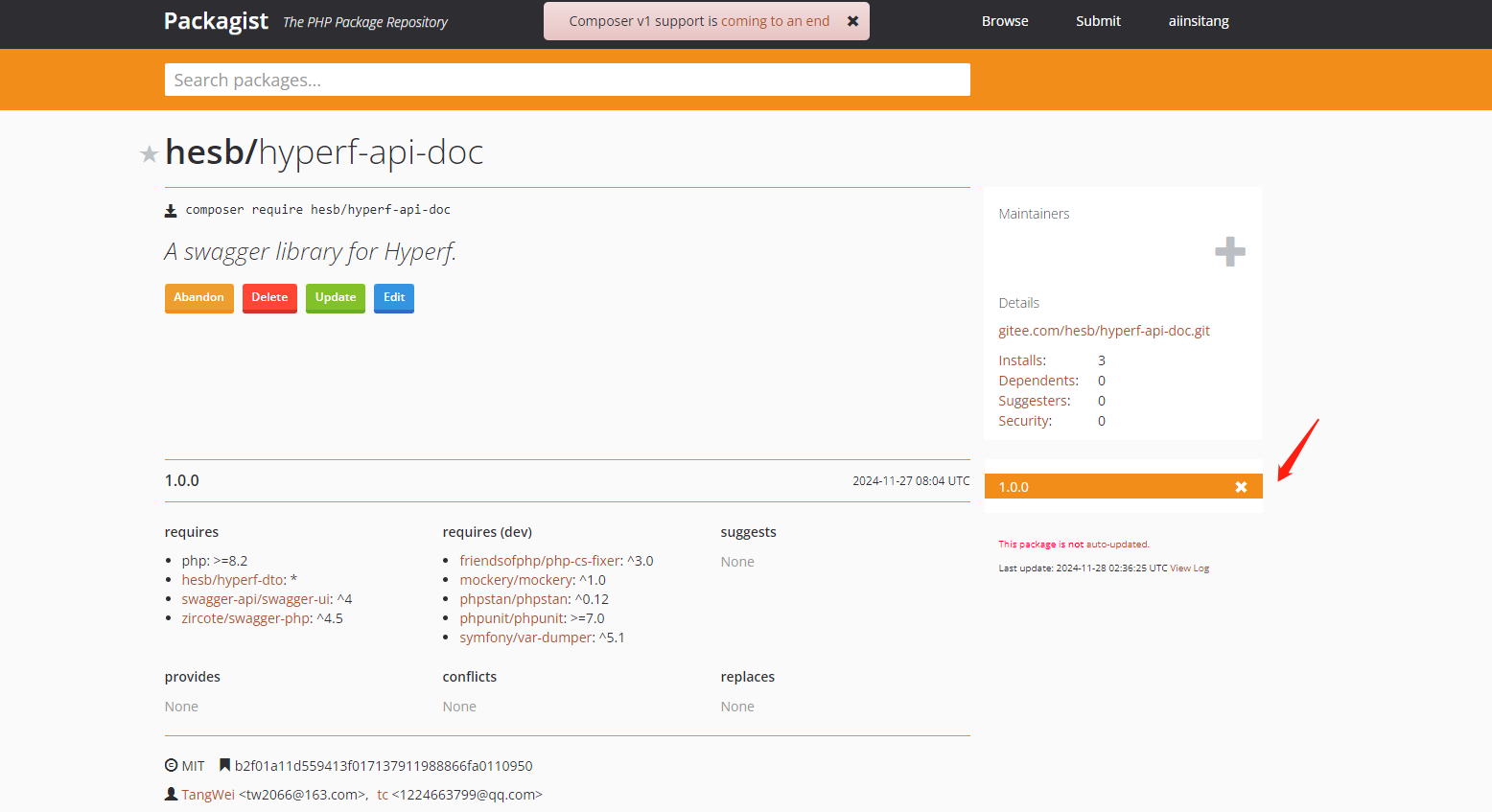The width and height of the screenshot is (1492, 812).
Task: Click the 2024-11-27 08:04 UTC timestamp
Action: (x=911, y=481)
